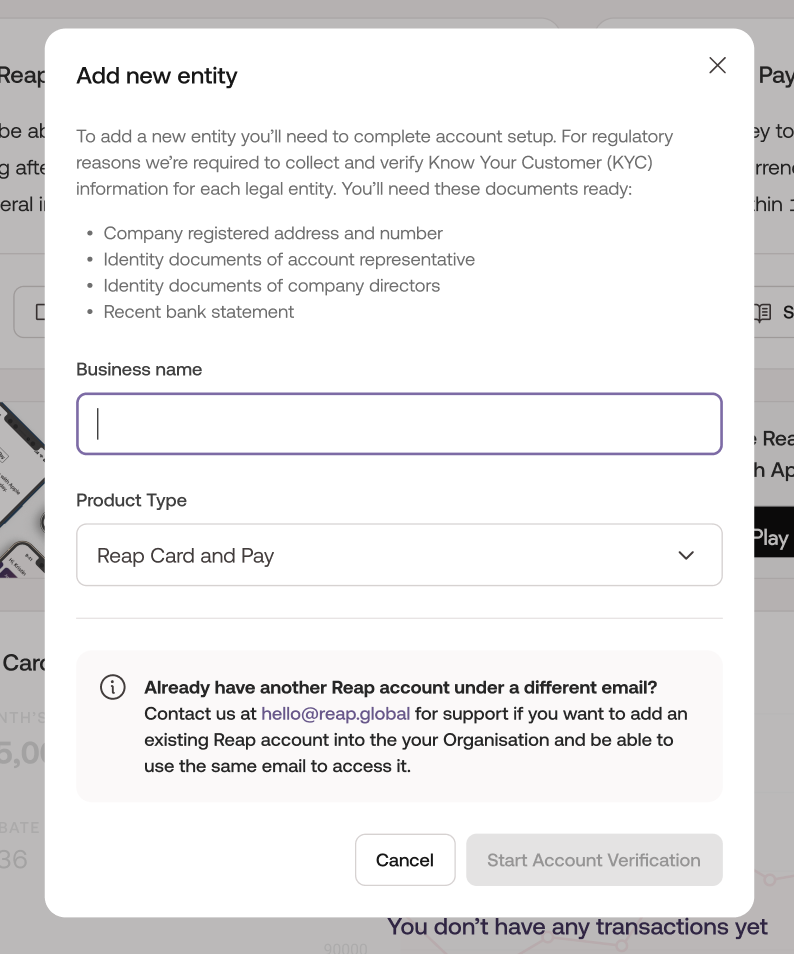Close the Add new entity dialog
Image resolution: width=794 pixels, height=954 pixels.
(x=717, y=65)
